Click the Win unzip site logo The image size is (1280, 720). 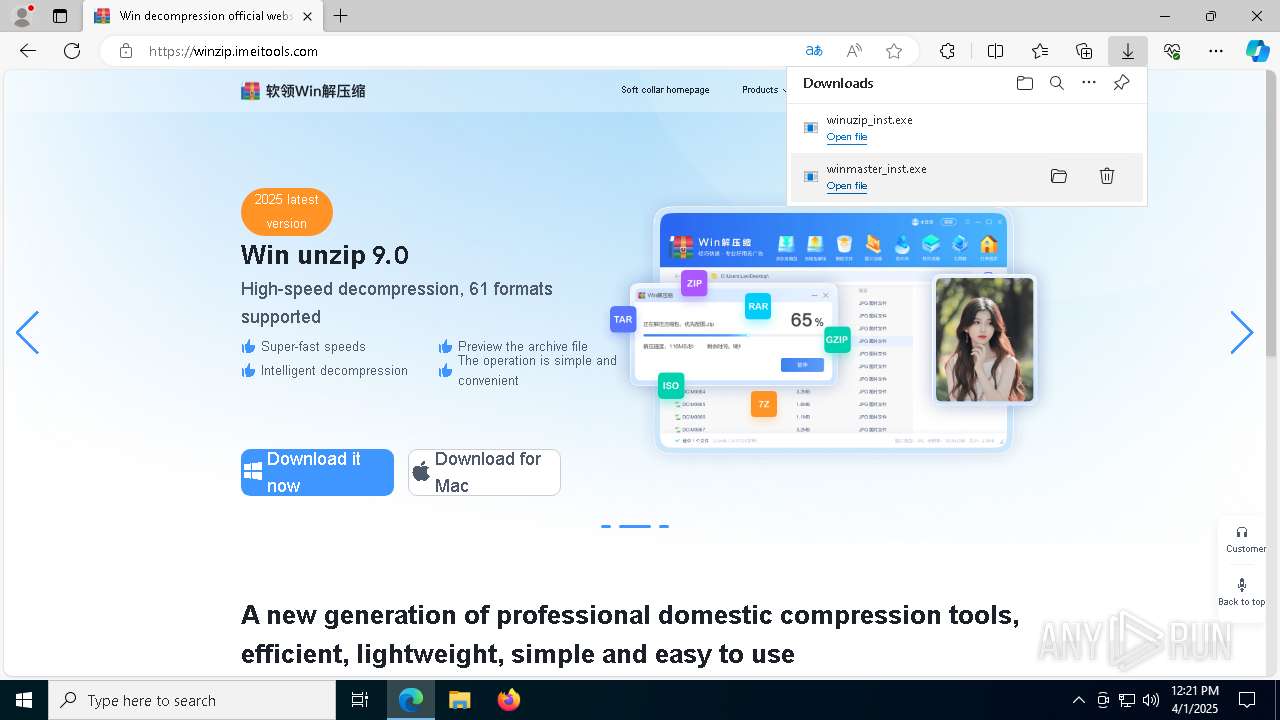[303, 91]
